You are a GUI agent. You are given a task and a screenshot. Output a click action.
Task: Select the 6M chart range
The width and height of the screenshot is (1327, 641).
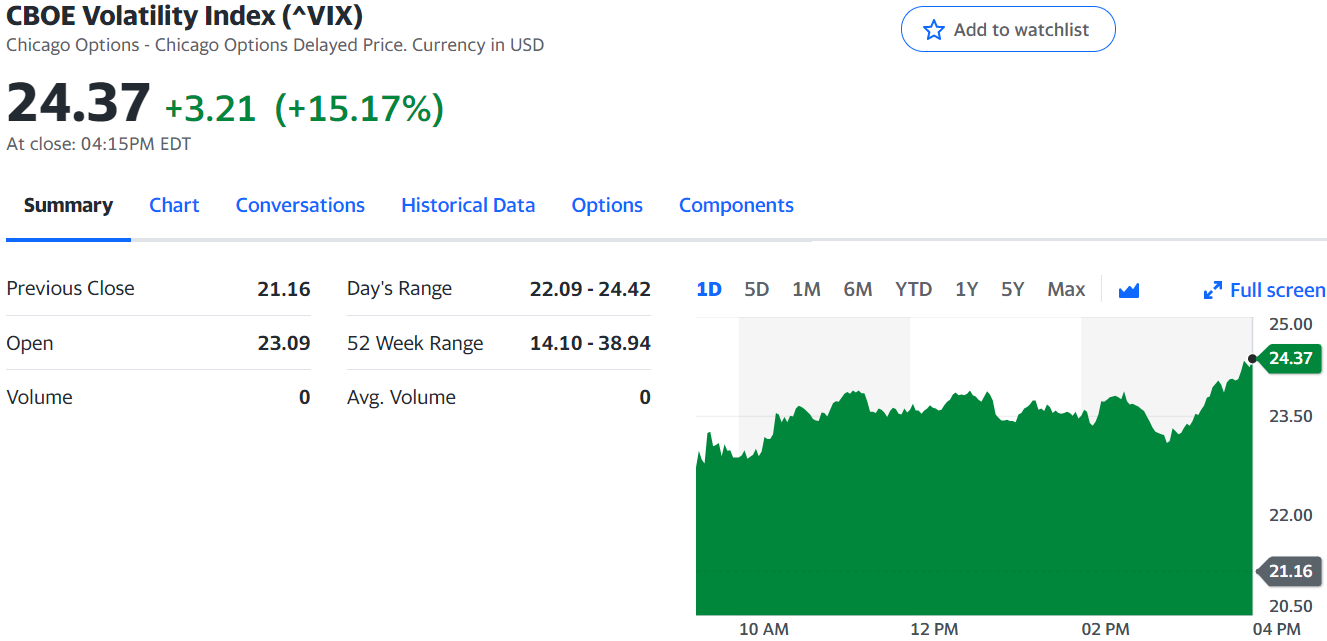coord(858,289)
